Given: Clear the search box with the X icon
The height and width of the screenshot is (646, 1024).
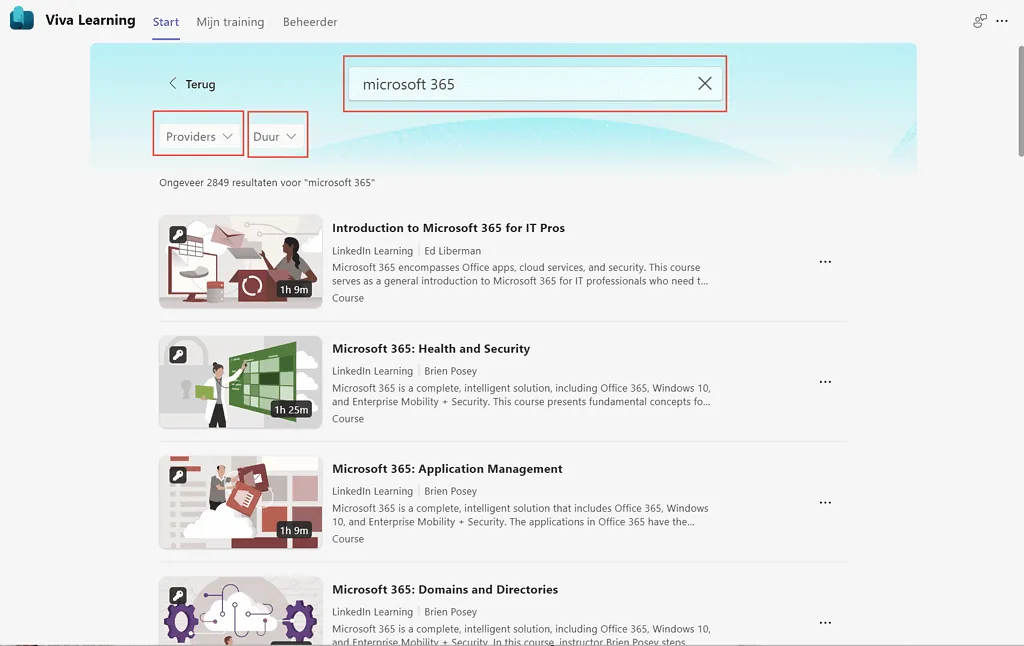Looking at the screenshot, I should 705,84.
